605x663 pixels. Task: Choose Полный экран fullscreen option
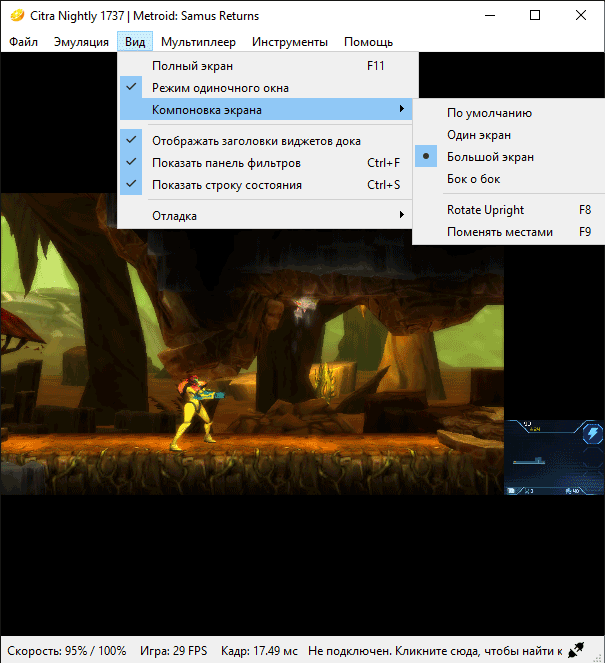(x=266, y=66)
